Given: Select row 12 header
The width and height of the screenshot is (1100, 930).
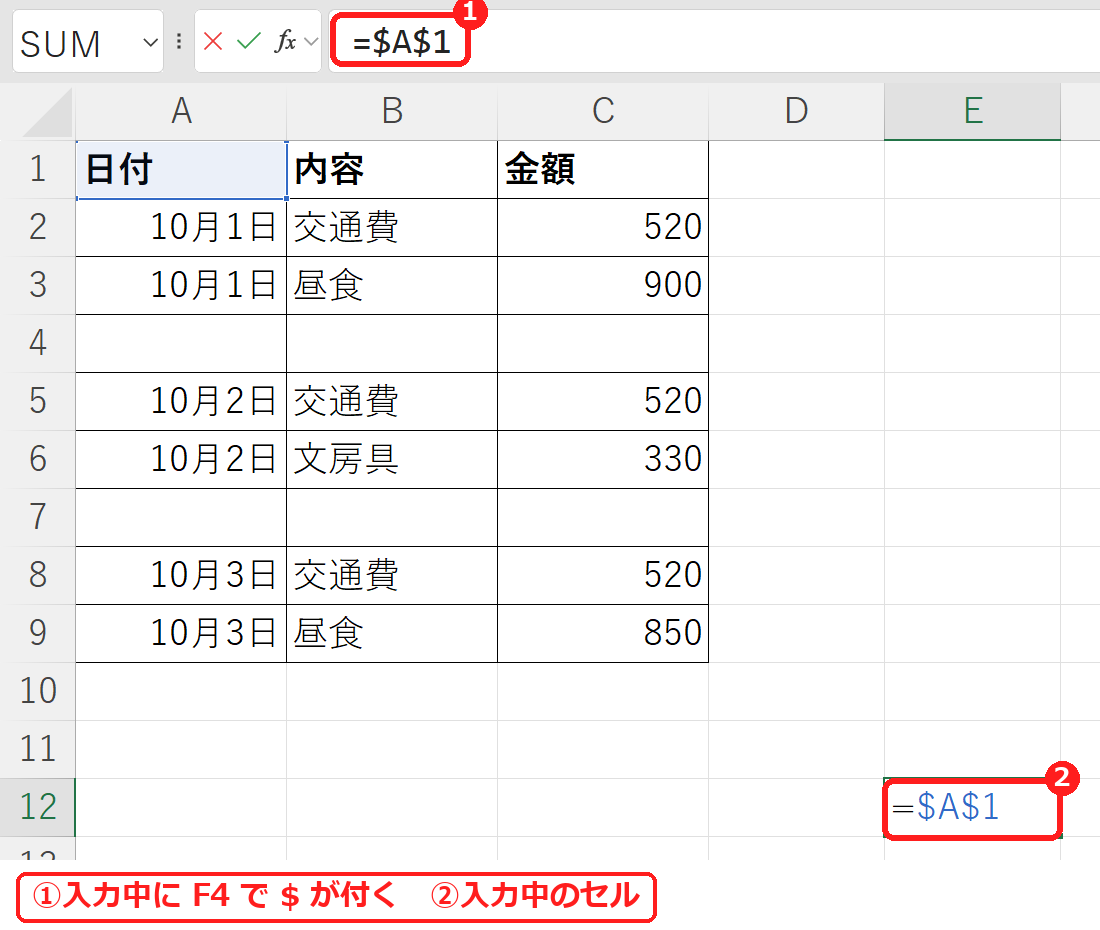Looking at the screenshot, I should (38, 807).
